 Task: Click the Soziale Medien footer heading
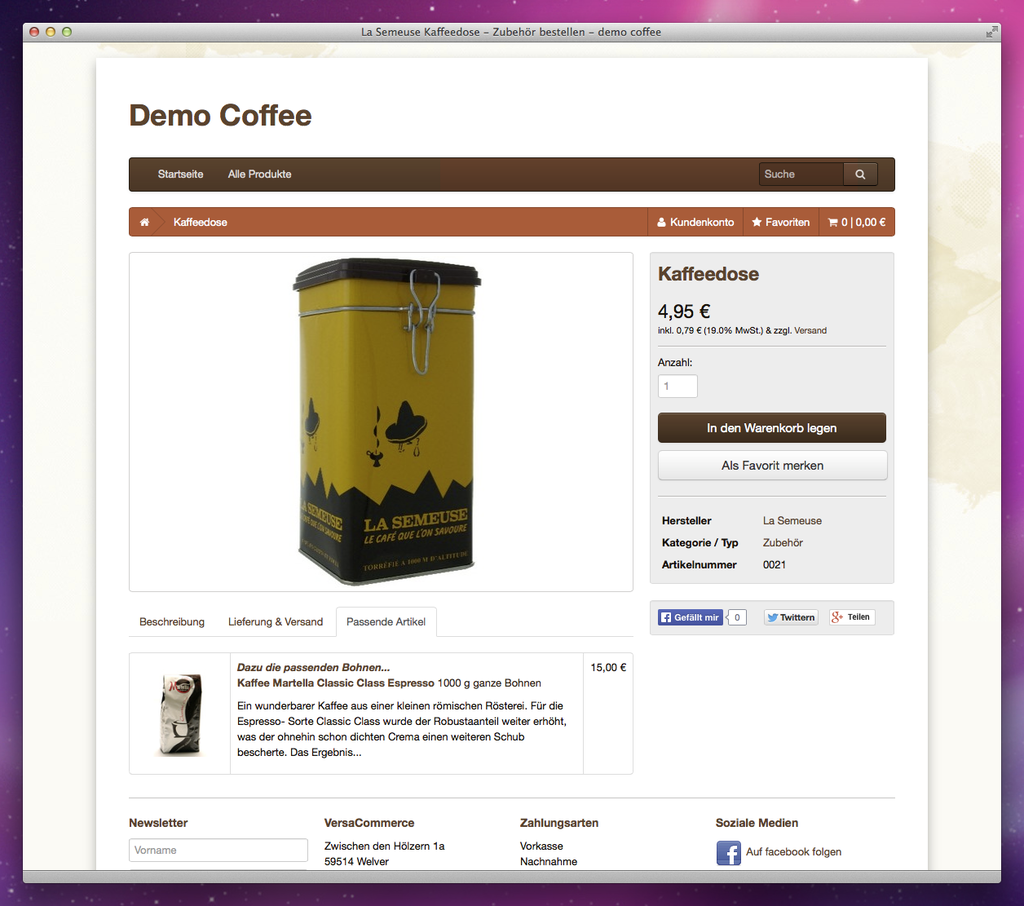coord(757,823)
